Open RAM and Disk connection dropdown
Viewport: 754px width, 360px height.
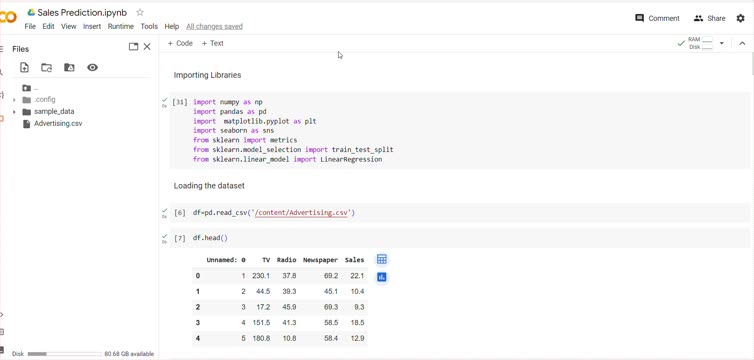(721, 43)
